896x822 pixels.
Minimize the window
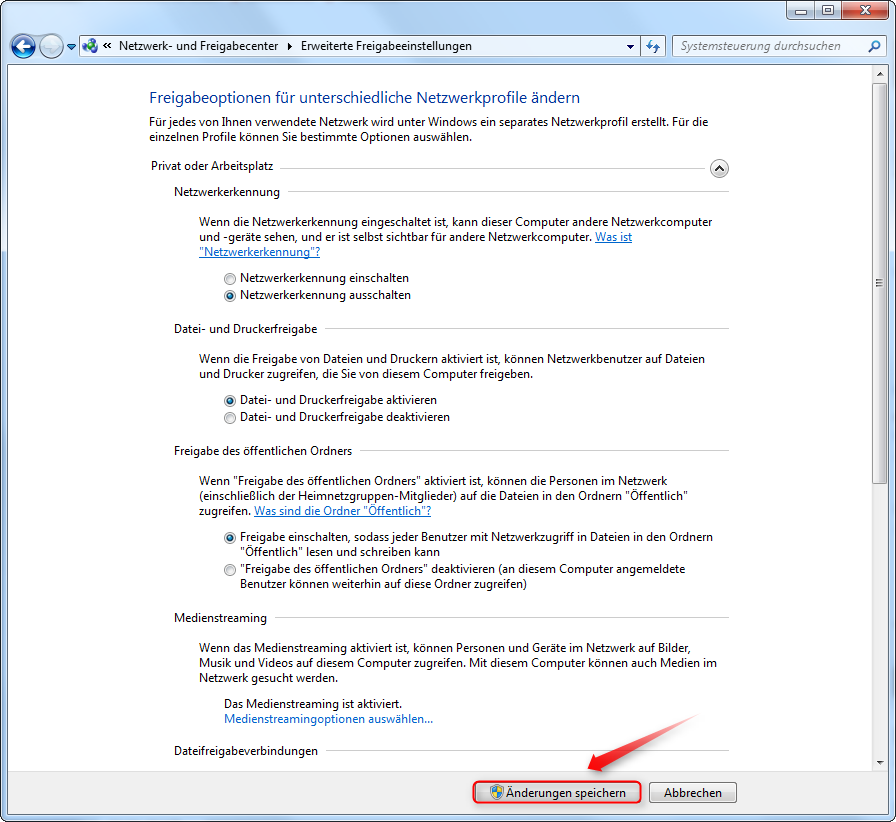pos(801,10)
